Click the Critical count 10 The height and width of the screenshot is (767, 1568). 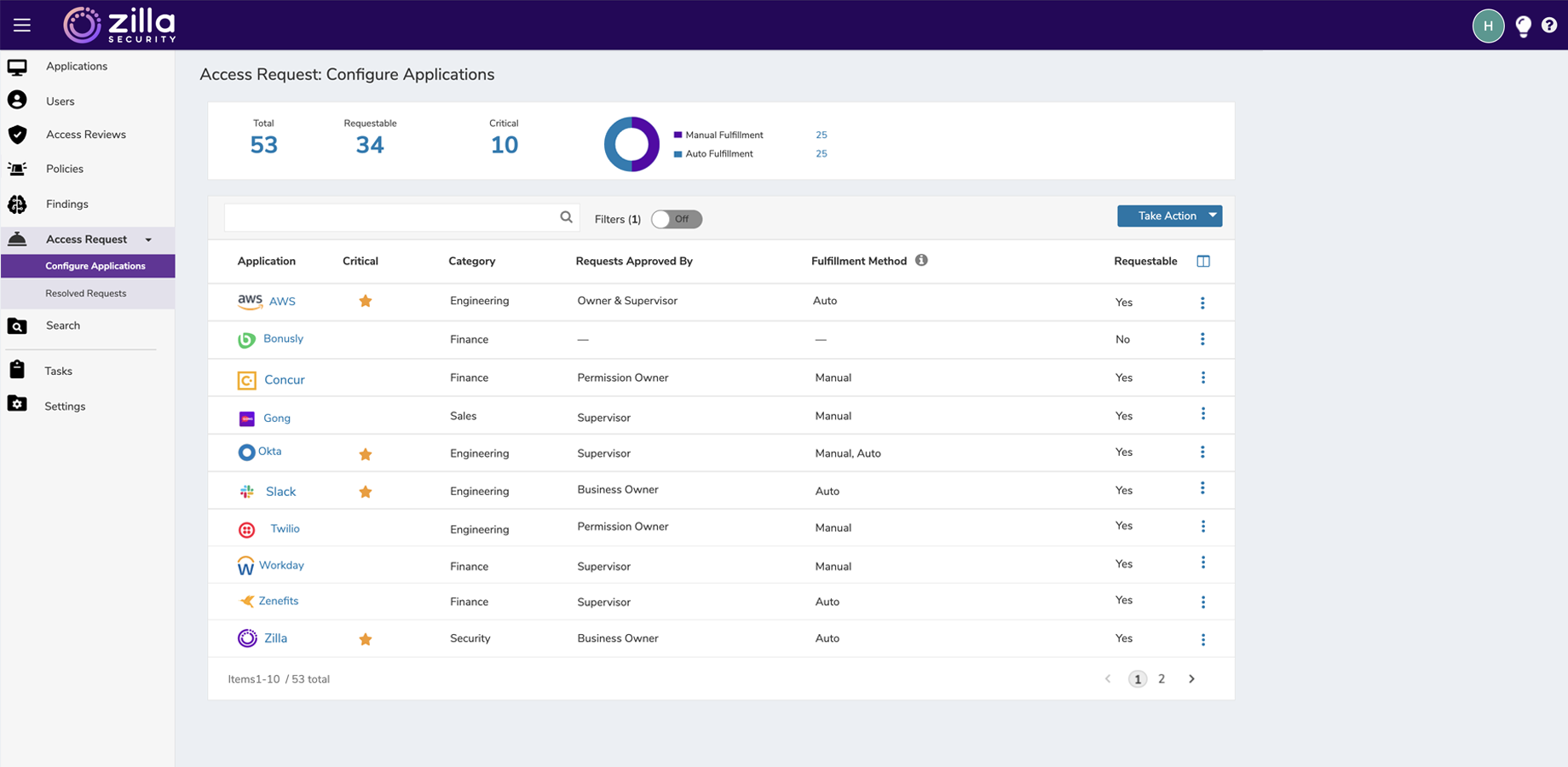504,146
